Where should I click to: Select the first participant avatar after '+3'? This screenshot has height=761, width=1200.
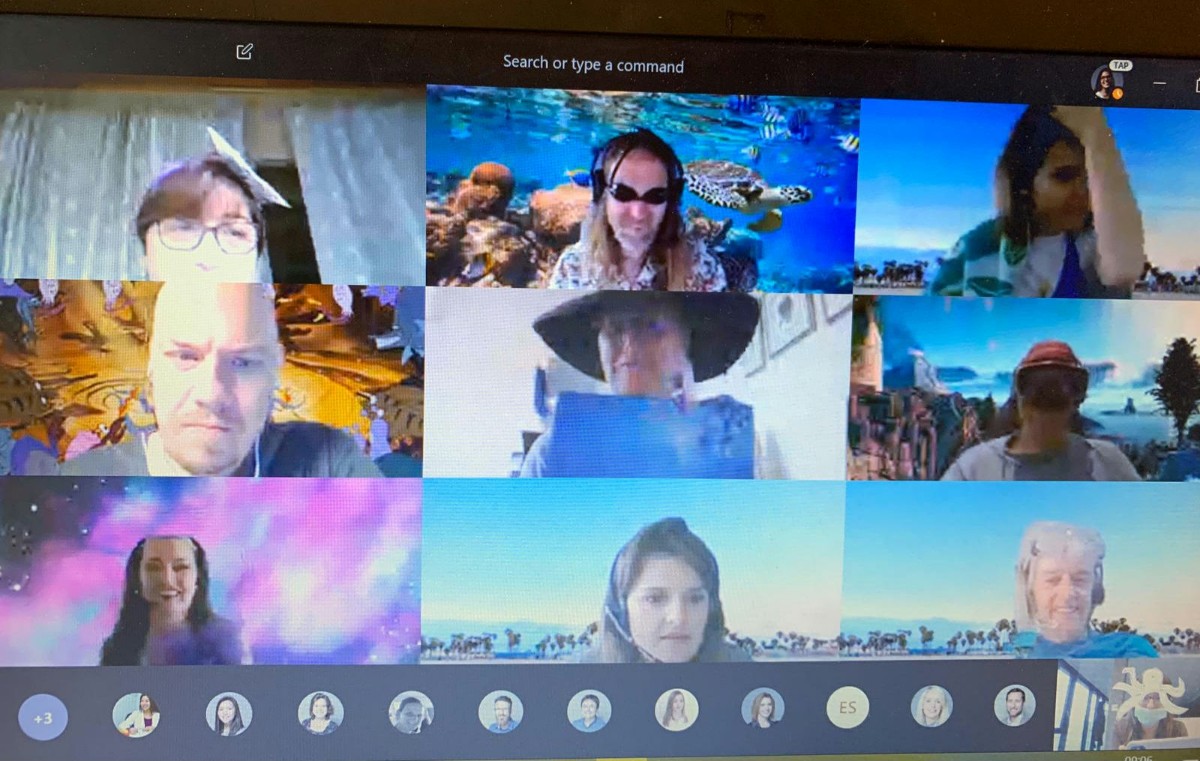(135, 715)
